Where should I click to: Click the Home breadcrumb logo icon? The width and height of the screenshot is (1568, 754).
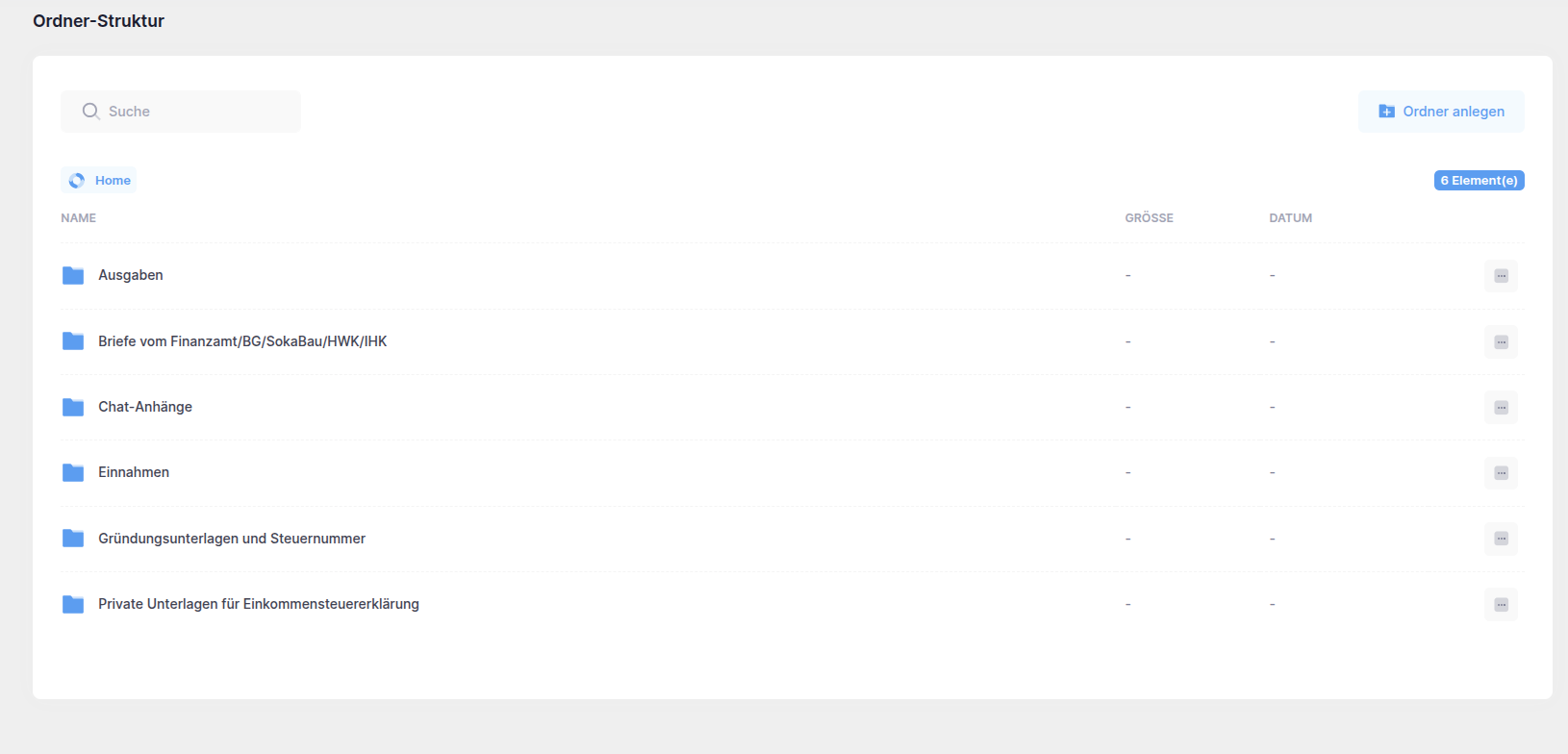(77, 181)
